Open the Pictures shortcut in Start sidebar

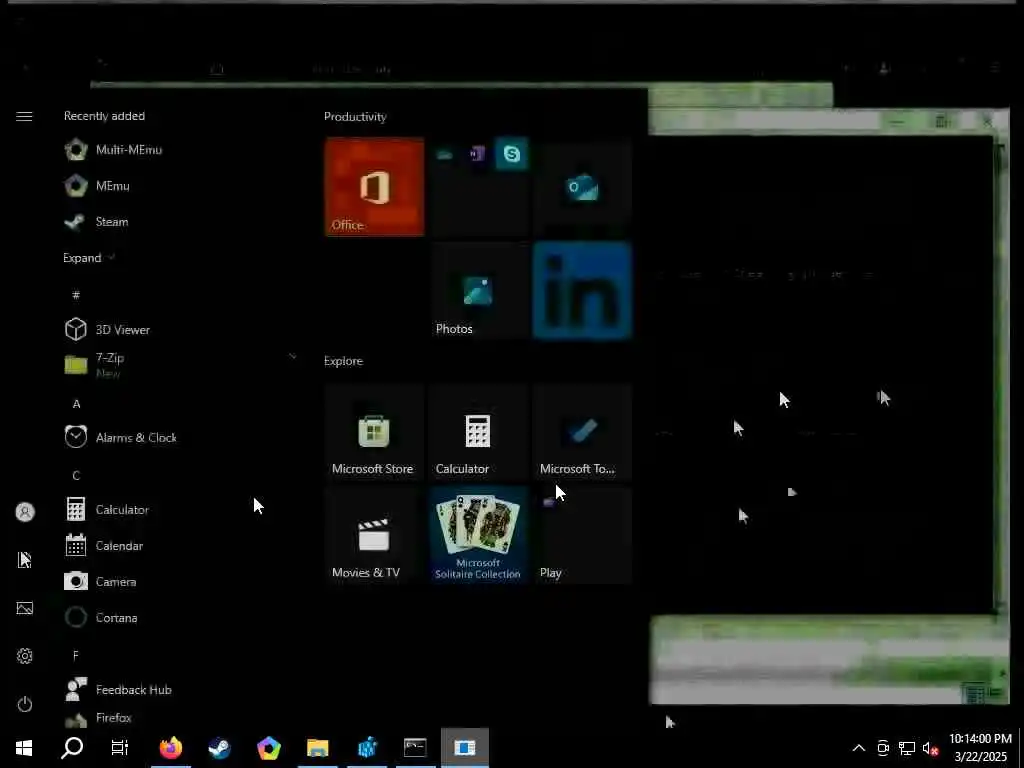tap(24, 608)
